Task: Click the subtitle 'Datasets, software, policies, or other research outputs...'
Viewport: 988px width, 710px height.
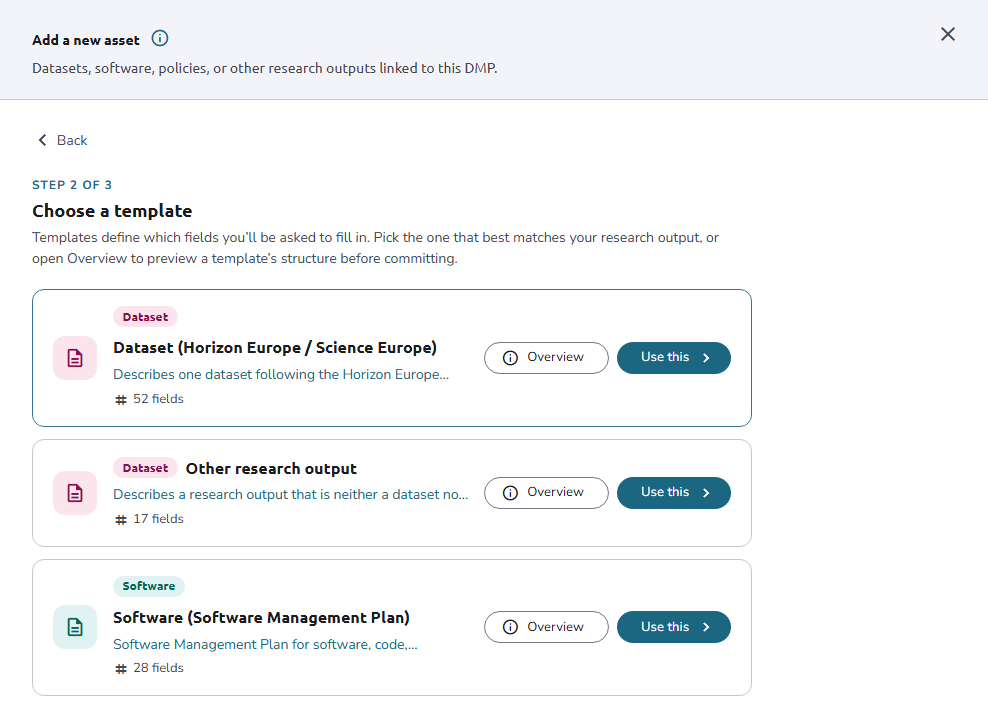Action: 265,68
